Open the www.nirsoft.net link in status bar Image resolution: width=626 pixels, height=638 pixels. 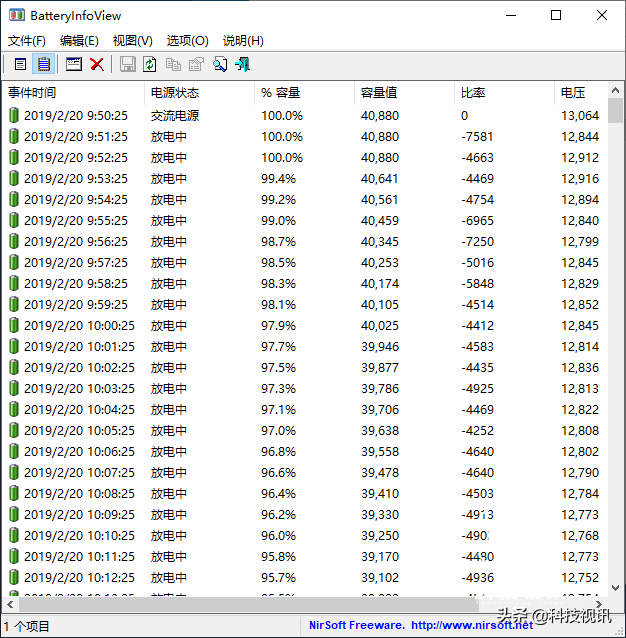pos(472,625)
